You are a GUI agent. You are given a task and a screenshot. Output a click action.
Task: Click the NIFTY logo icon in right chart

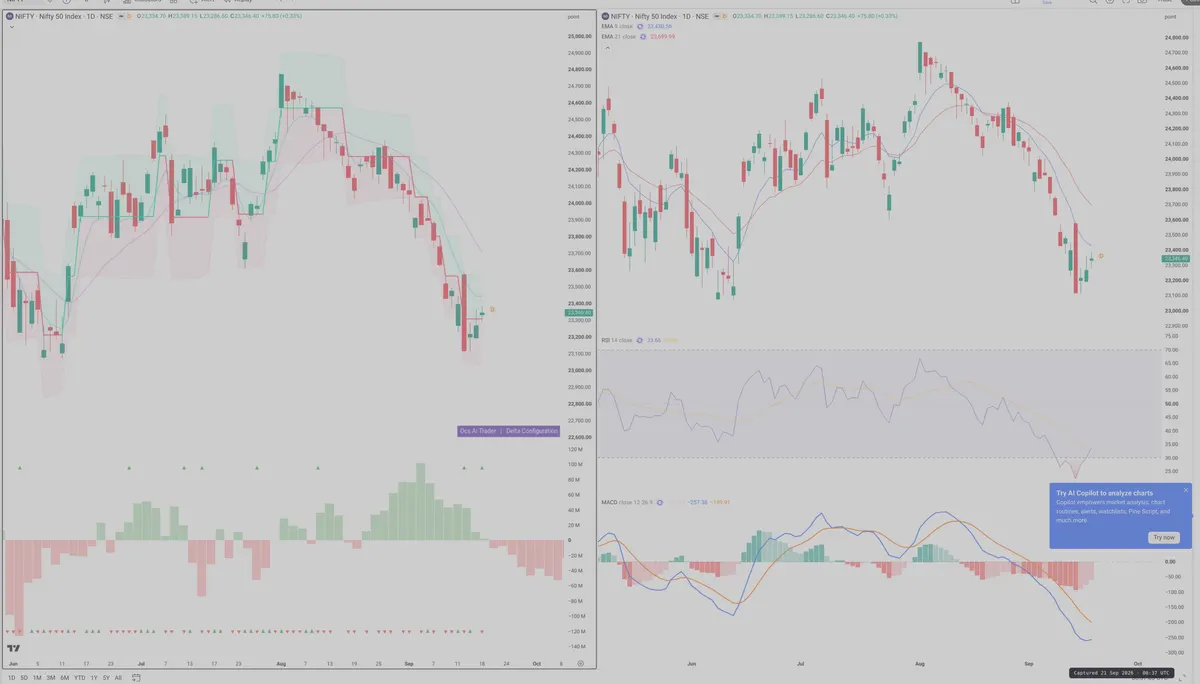tap(605, 16)
